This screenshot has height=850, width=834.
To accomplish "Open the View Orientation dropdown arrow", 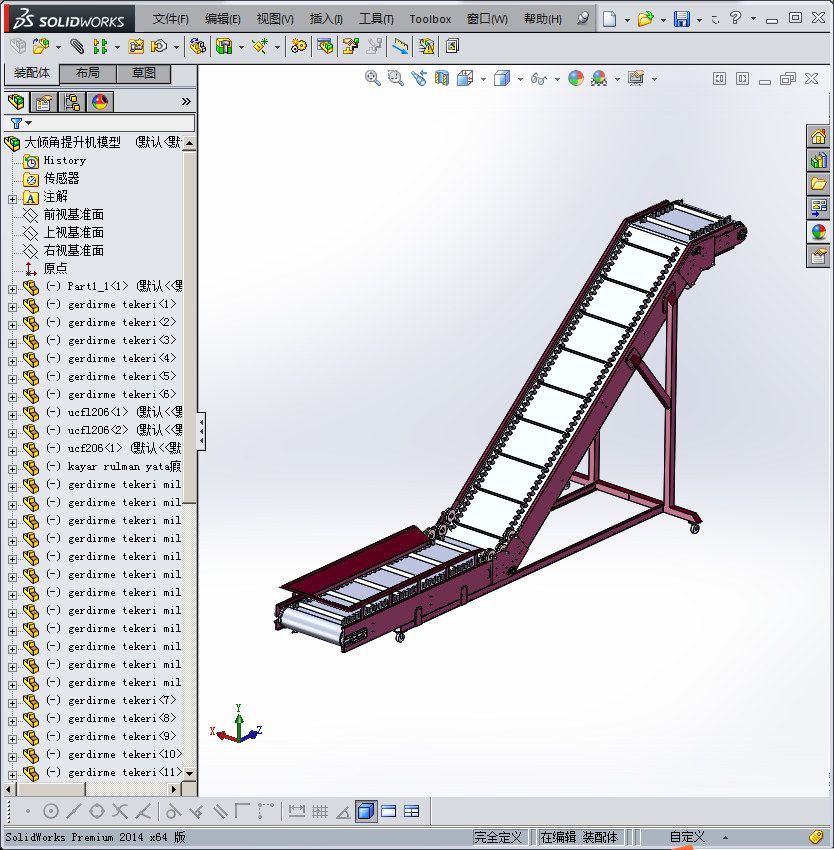I will click(x=483, y=80).
